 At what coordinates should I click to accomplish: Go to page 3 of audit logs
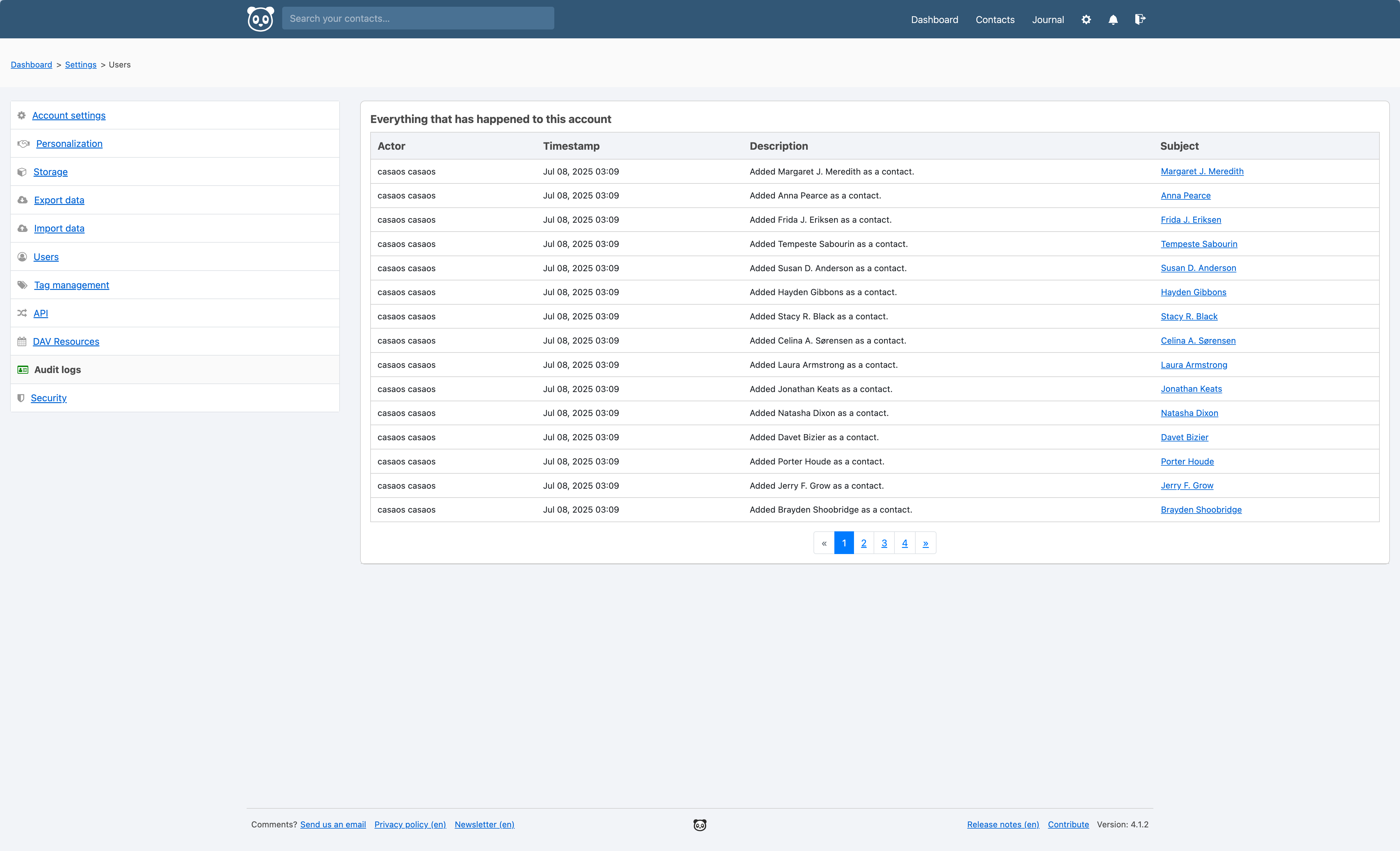click(884, 543)
